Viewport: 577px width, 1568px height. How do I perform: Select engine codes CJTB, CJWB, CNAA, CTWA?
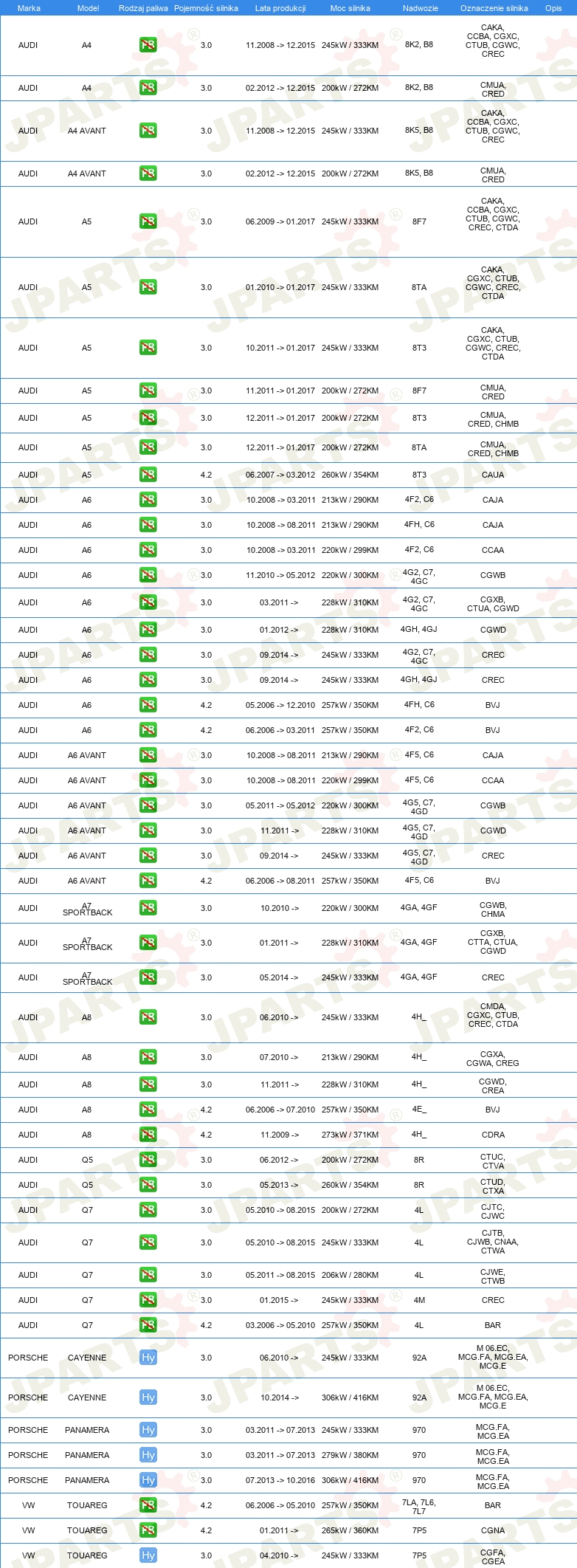point(493,1242)
